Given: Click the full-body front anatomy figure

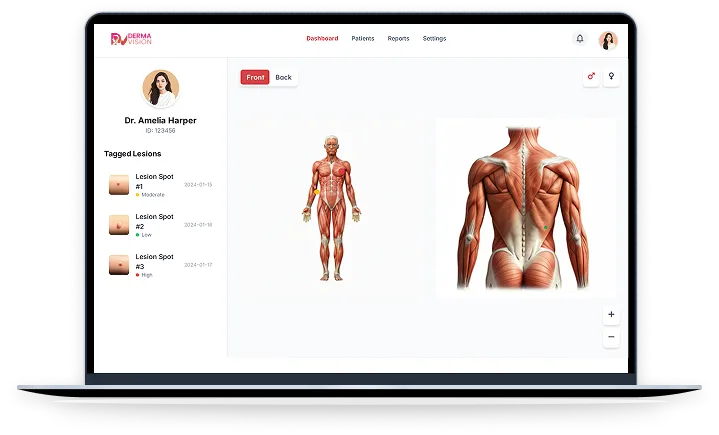Looking at the screenshot, I should [x=332, y=208].
